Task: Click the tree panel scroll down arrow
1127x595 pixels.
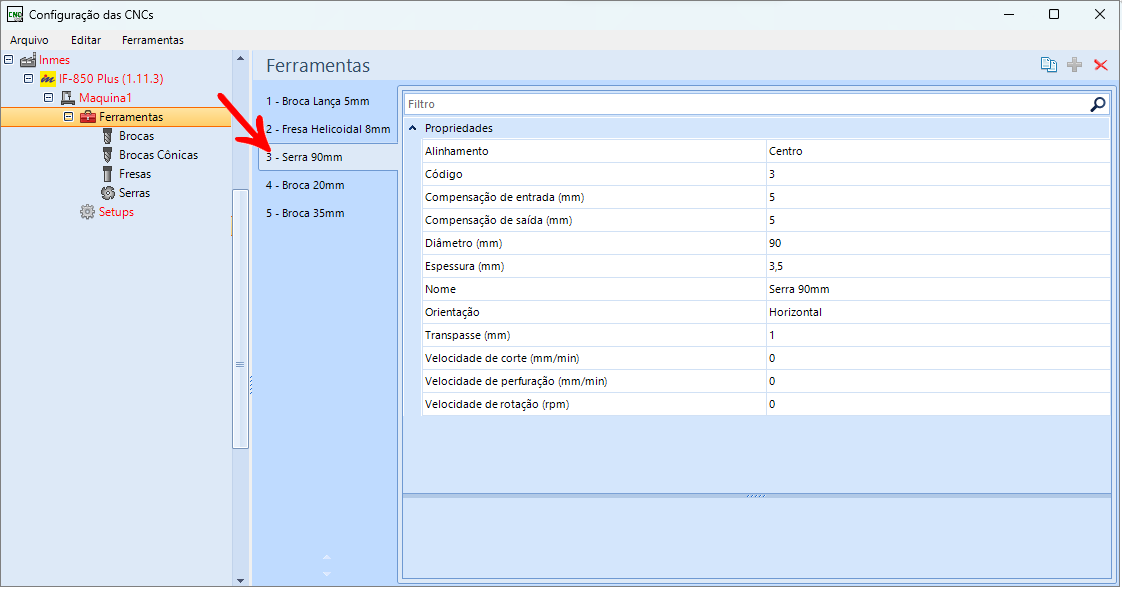Action: [240, 581]
